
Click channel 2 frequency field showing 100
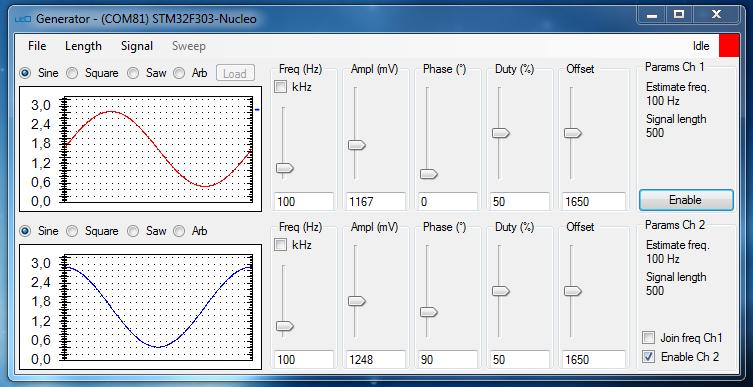[304, 360]
